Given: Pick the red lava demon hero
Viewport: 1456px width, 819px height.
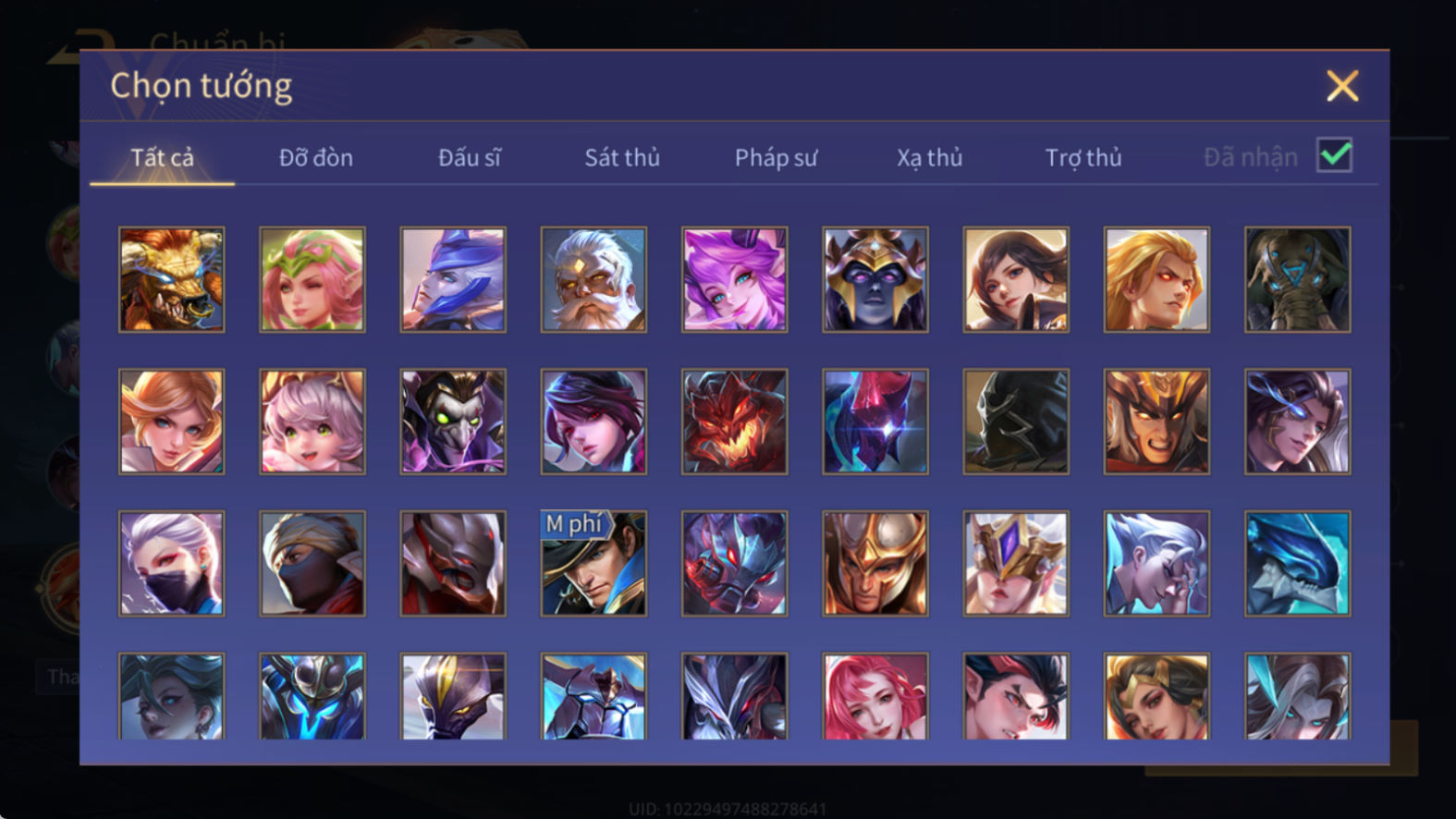Looking at the screenshot, I should (734, 422).
